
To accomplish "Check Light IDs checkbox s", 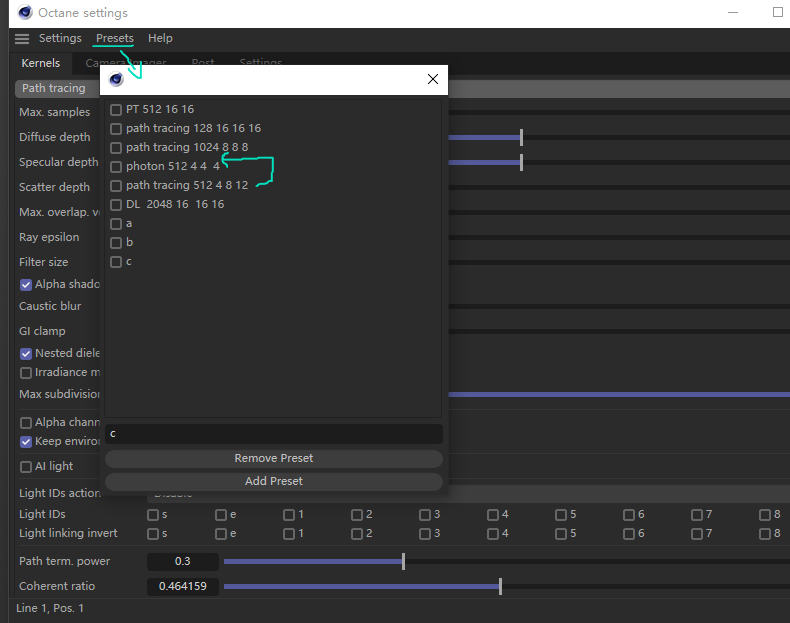I will pyautogui.click(x=153, y=515).
